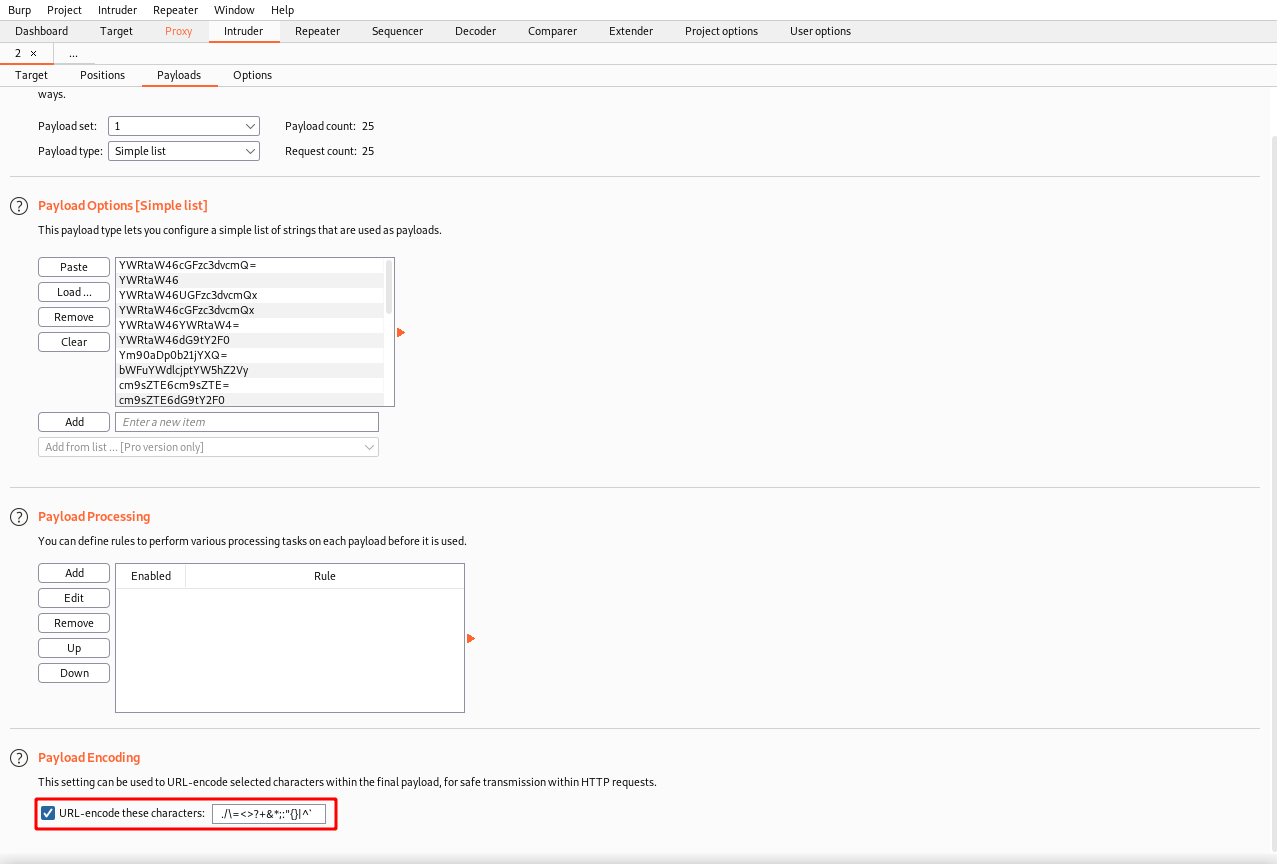Open the Payload type dropdown
The width and height of the screenshot is (1277, 864).
tap(184, 151)
